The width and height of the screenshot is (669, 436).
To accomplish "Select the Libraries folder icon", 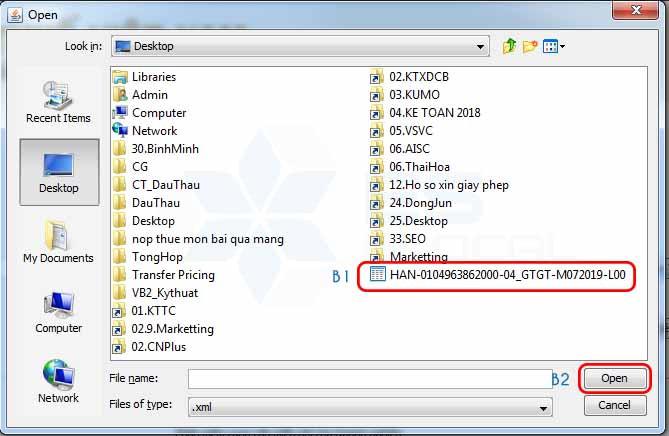I will click(x=120, y=77).
